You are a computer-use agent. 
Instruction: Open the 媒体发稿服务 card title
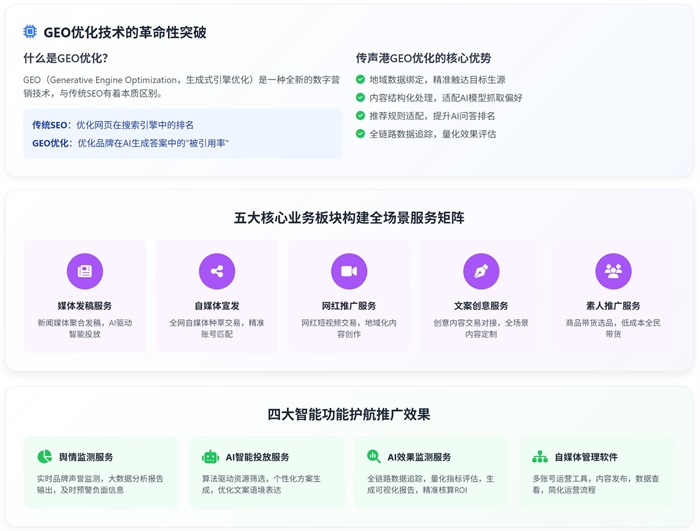85,306
